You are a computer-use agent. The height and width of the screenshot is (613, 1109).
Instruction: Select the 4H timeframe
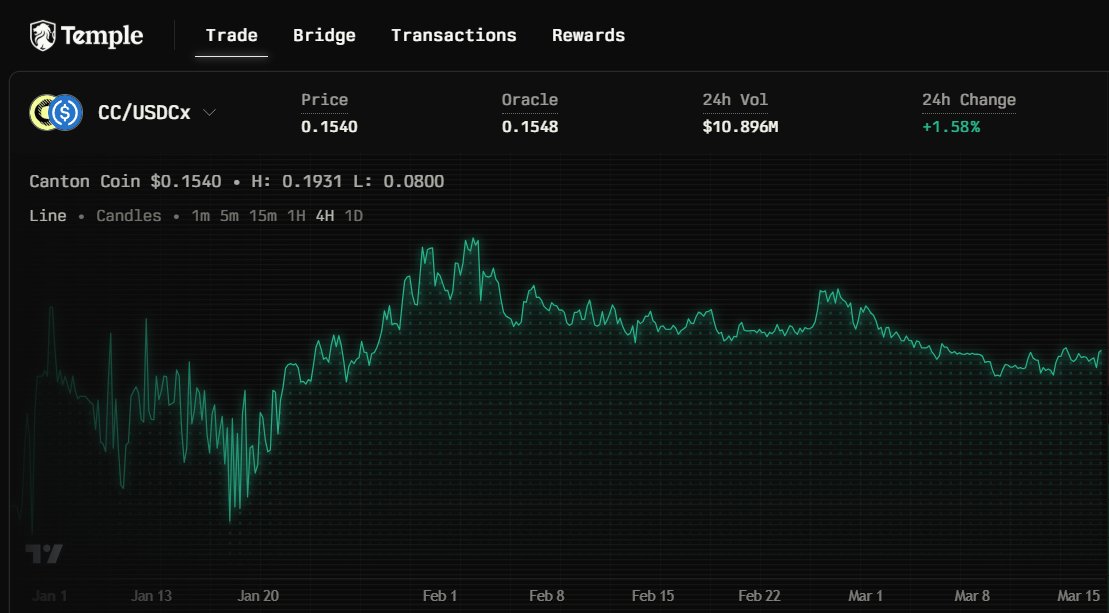[x=325, y=216]
